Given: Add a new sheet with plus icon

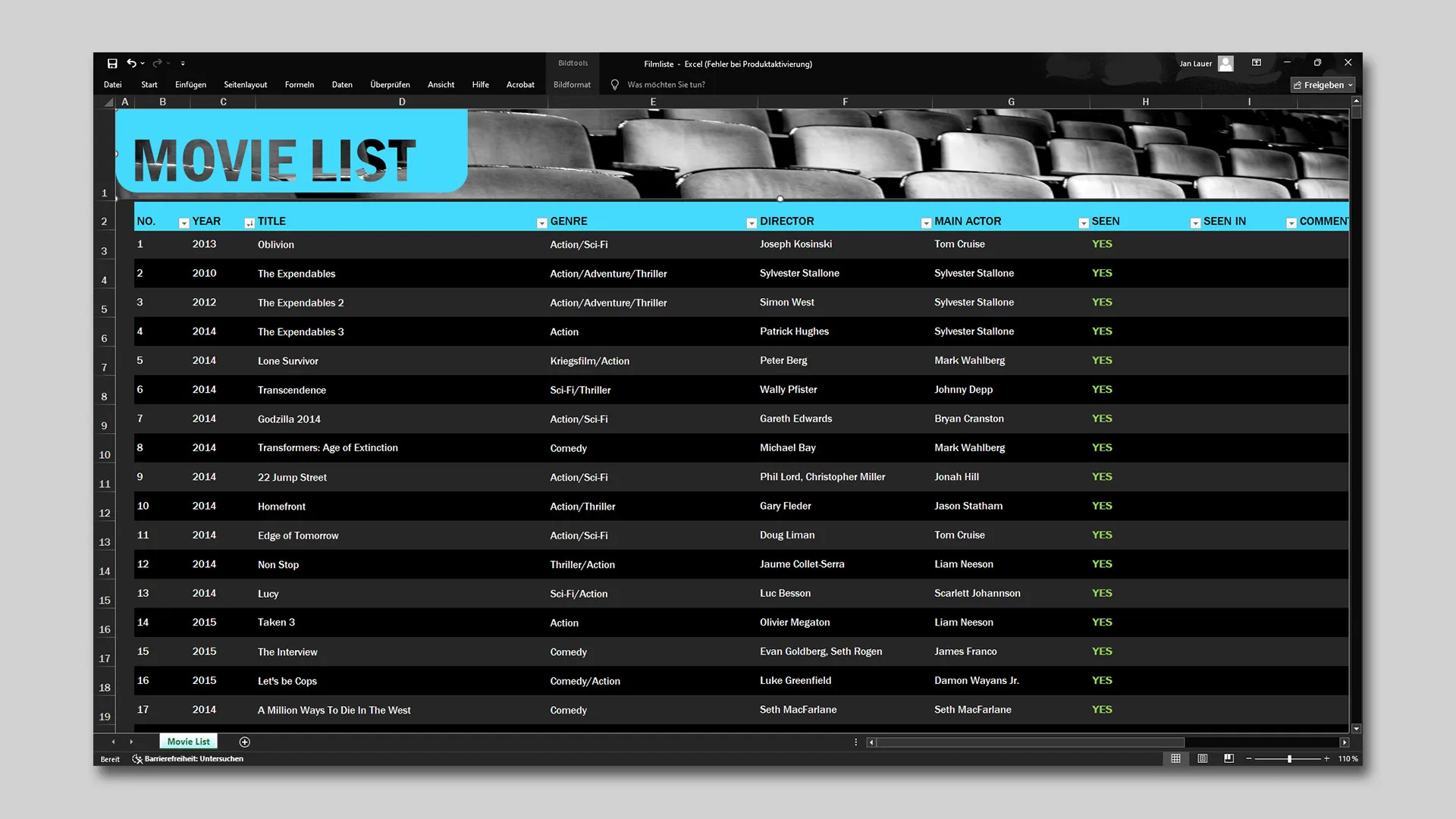Looking at the screenshot, I should point(244,742).
